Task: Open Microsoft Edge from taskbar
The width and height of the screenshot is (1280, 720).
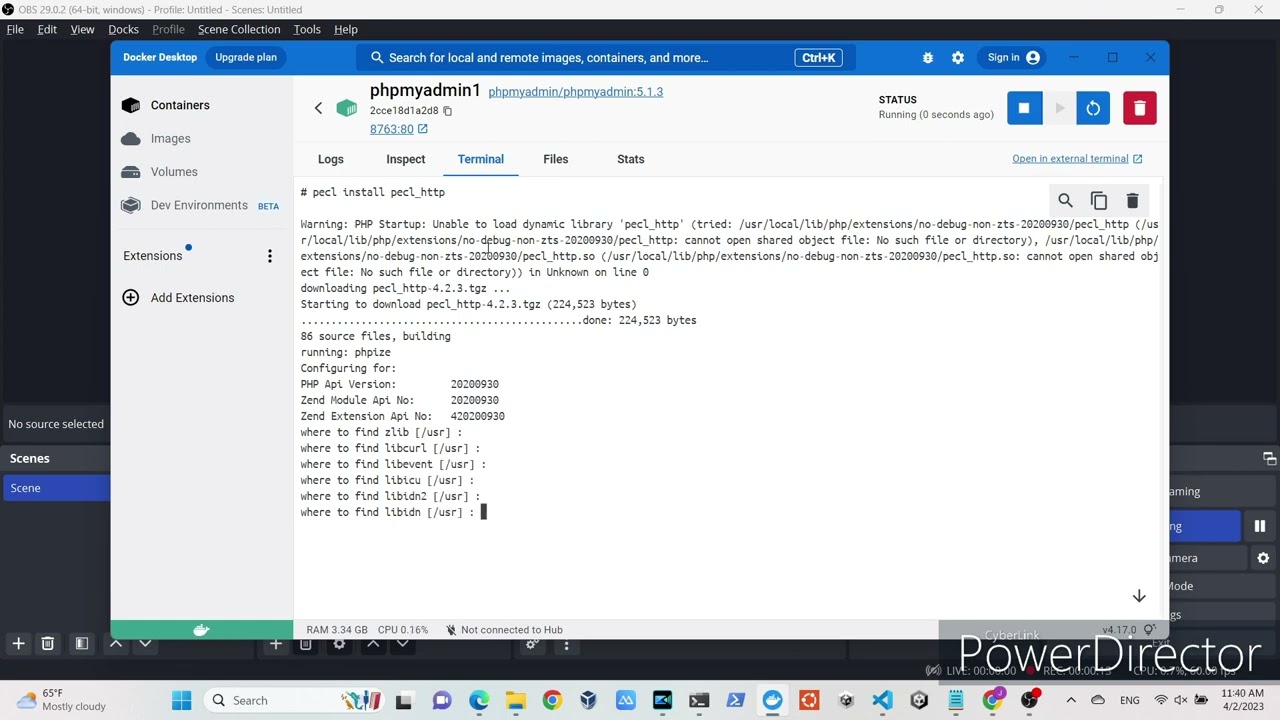Action: click(478, 701)
